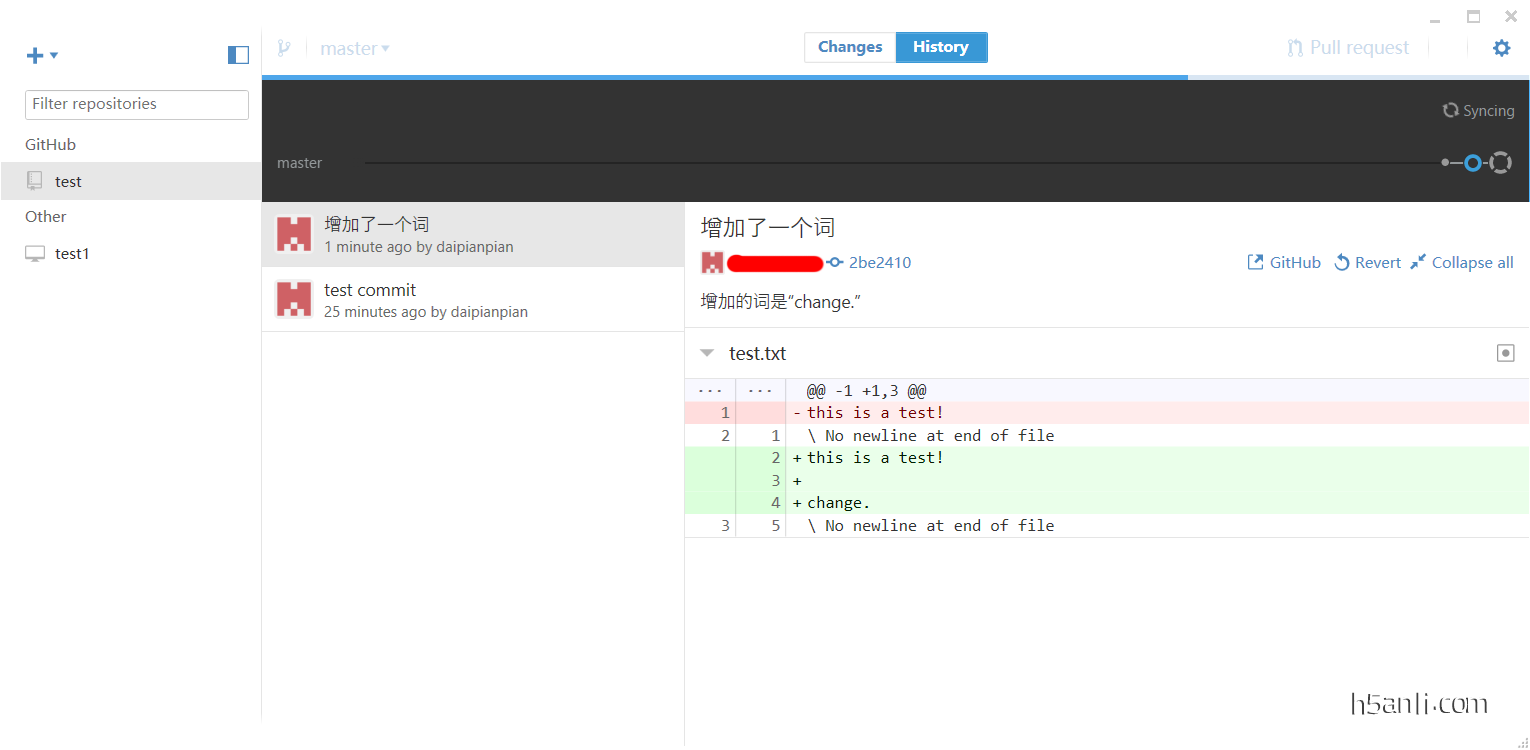This screenshot has width=1530, height=750.
Task: Click commit hash 2be2410
Action: pyautogui.click(x=880, y=263)
